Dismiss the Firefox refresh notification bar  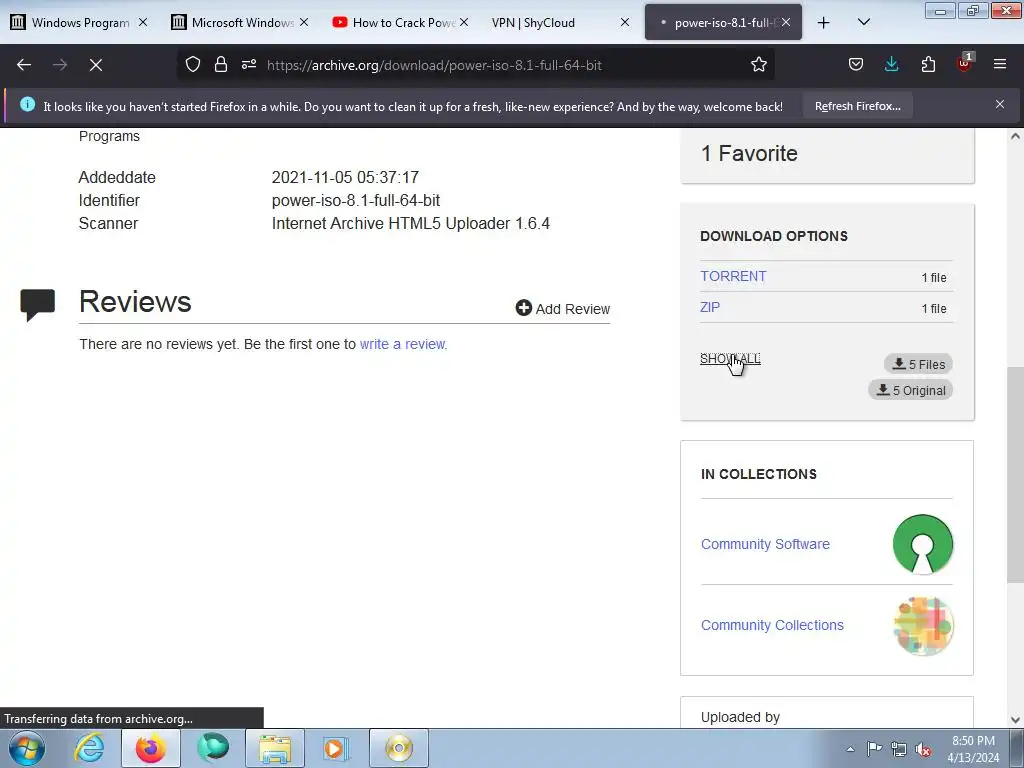[x=999, y=104]
